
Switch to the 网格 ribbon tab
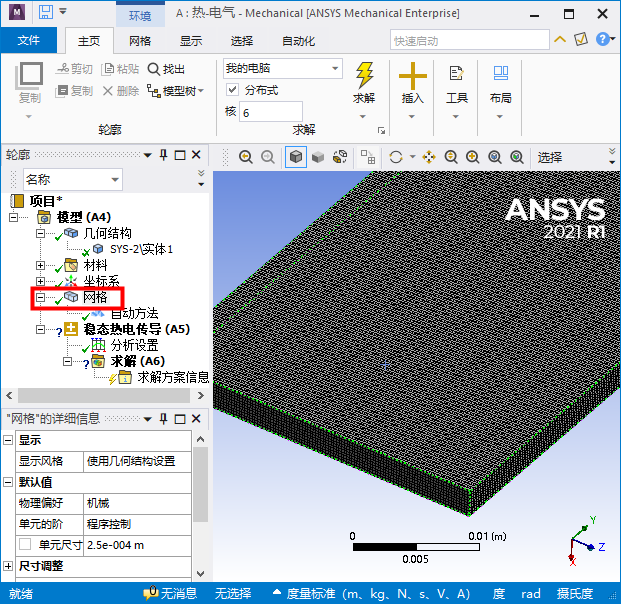(141, 41)
